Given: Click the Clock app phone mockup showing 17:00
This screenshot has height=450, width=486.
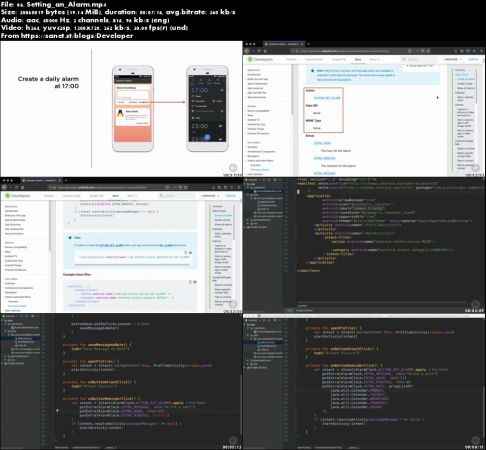Looking at the screenshot, I should [x=207, y=109].
